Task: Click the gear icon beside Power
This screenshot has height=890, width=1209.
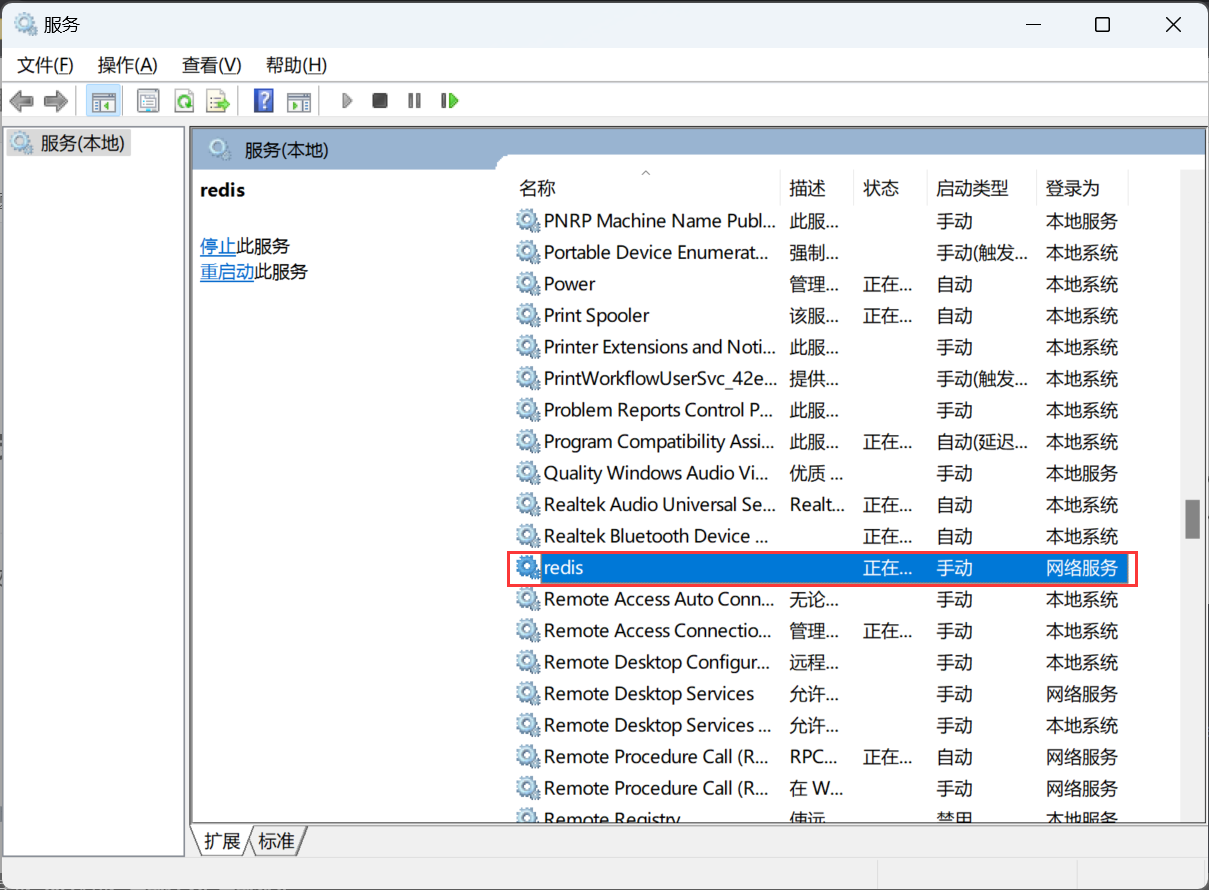Action: tap(527, 284)
